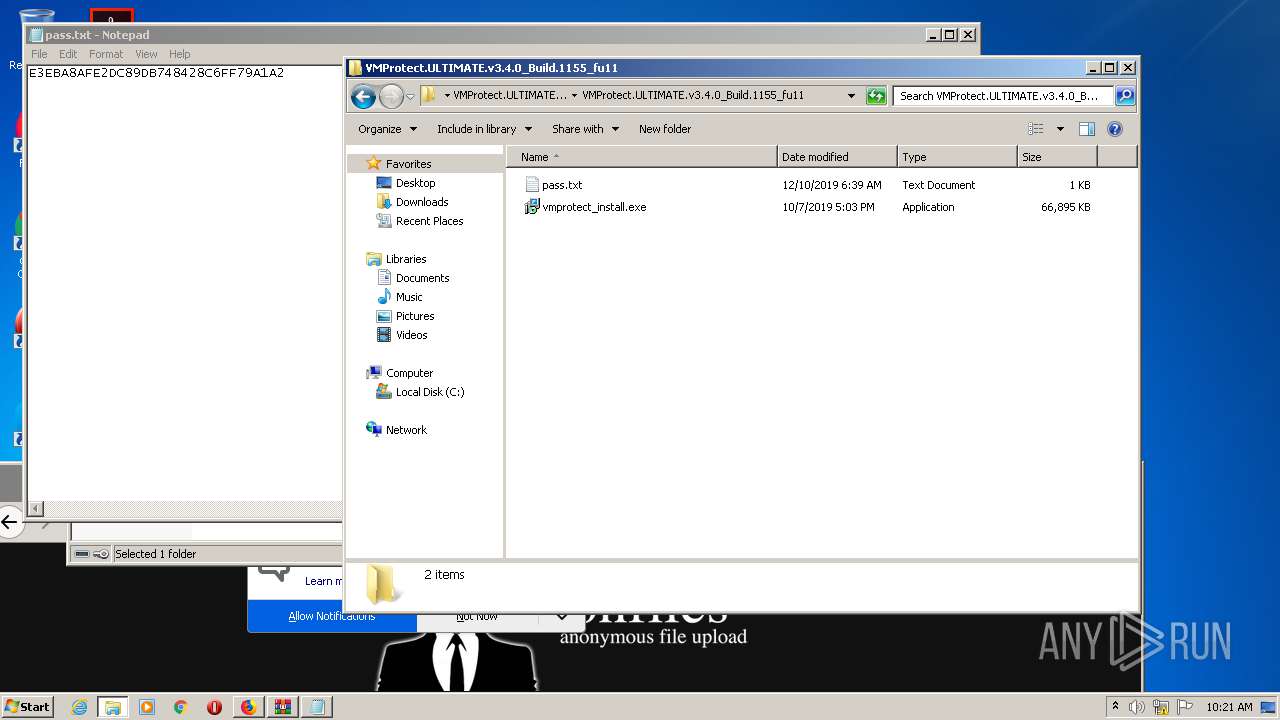Click the green refresh button in address bar
This screenshot has width=1280, height=720.
(876, 96)
